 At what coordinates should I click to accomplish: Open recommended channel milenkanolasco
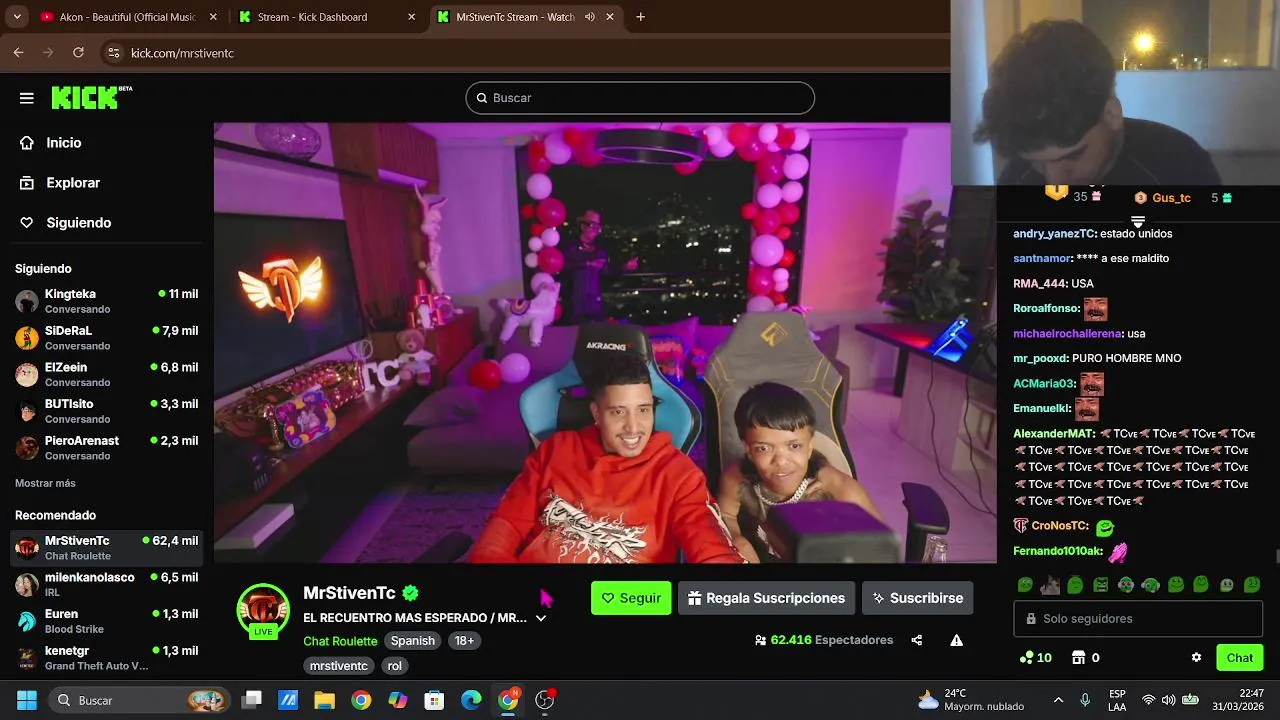click(x=106, y=585)
